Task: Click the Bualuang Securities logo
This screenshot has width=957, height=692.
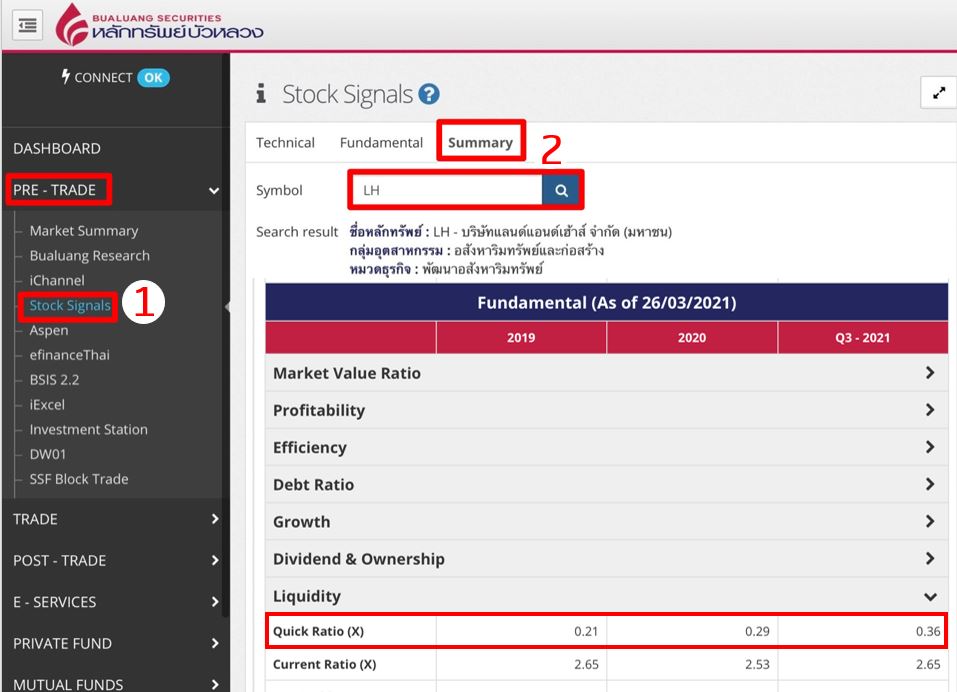Action: [160, 25]
